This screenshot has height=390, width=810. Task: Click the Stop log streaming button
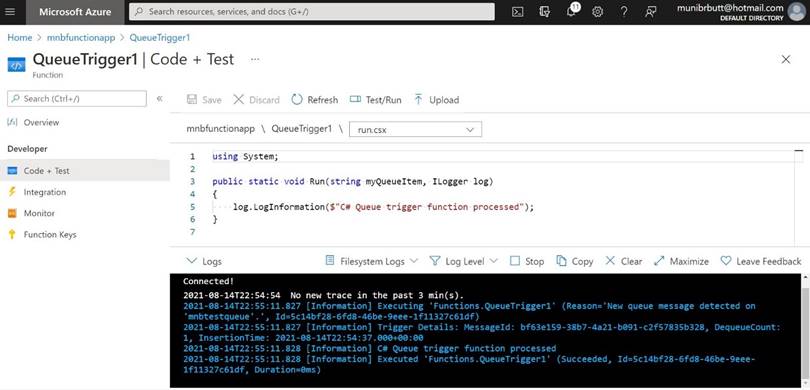click(527, 261)
